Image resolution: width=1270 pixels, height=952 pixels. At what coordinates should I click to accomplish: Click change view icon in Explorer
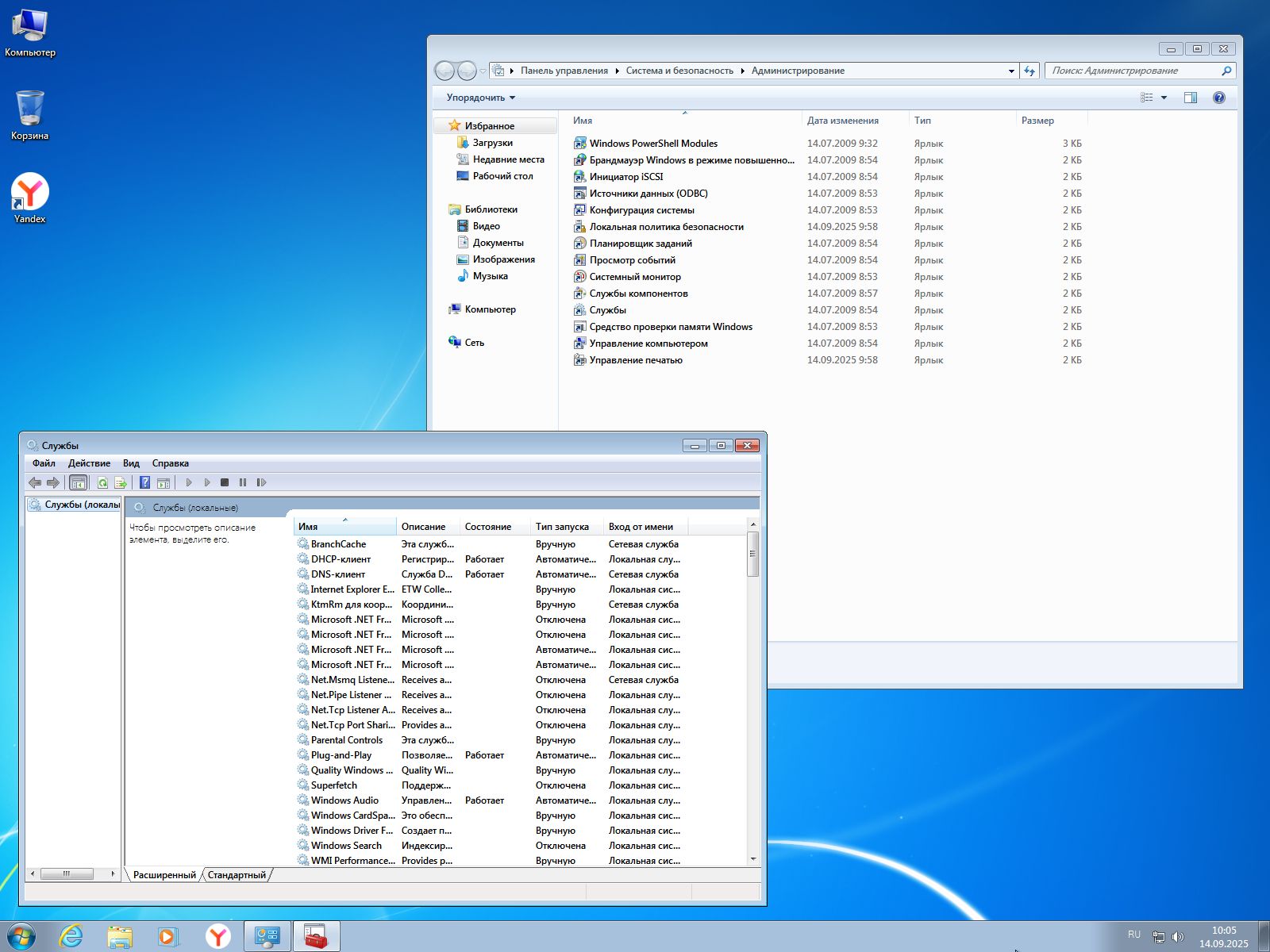(x=1147, y=98)
